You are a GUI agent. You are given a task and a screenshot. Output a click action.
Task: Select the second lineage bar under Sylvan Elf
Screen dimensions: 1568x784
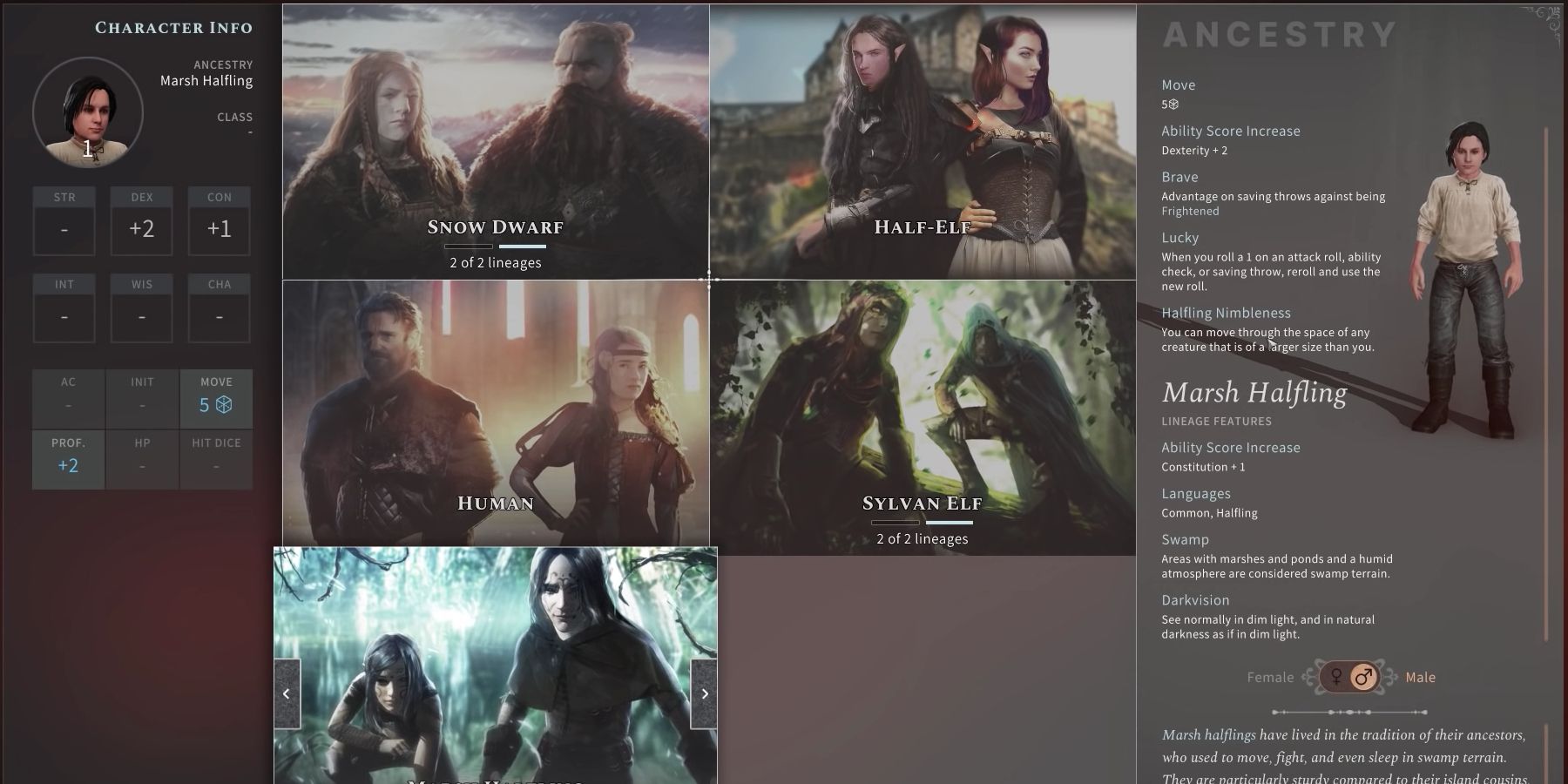tap(949, 523)
